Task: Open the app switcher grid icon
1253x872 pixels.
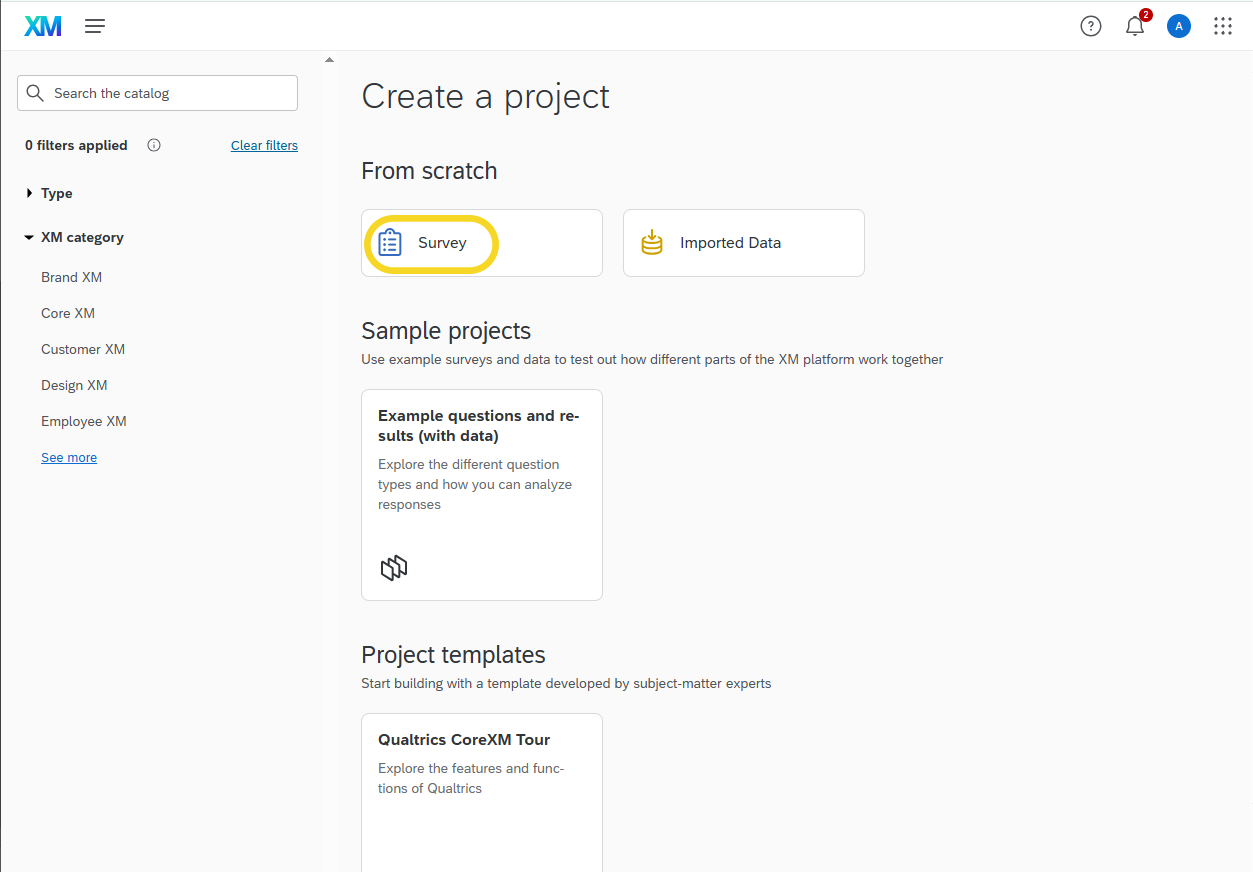Action: 1222,26
